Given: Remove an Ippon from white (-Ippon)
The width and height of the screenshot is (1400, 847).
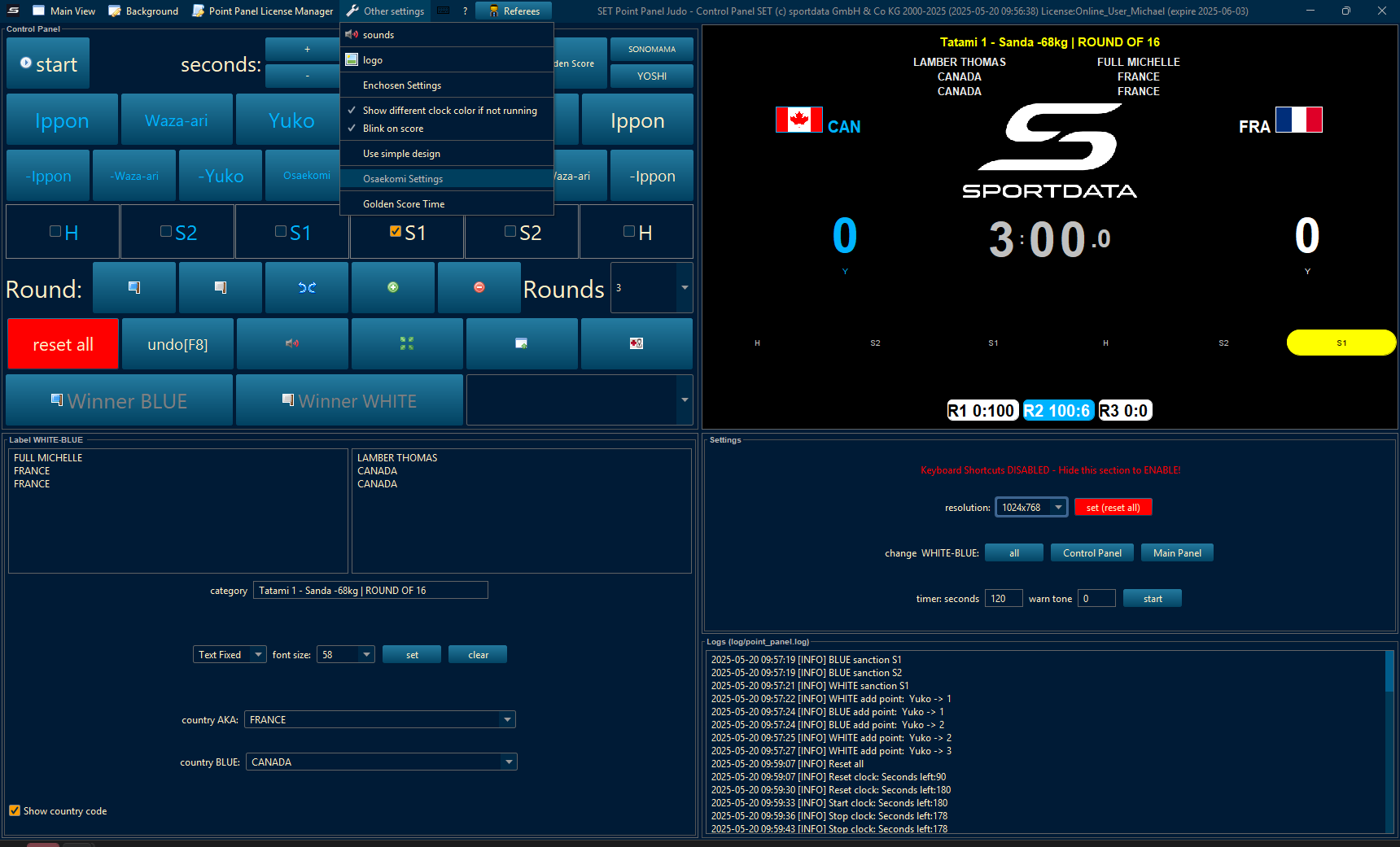Looking at the screenshot, I should pyautogui.click(x=652, y=176).
